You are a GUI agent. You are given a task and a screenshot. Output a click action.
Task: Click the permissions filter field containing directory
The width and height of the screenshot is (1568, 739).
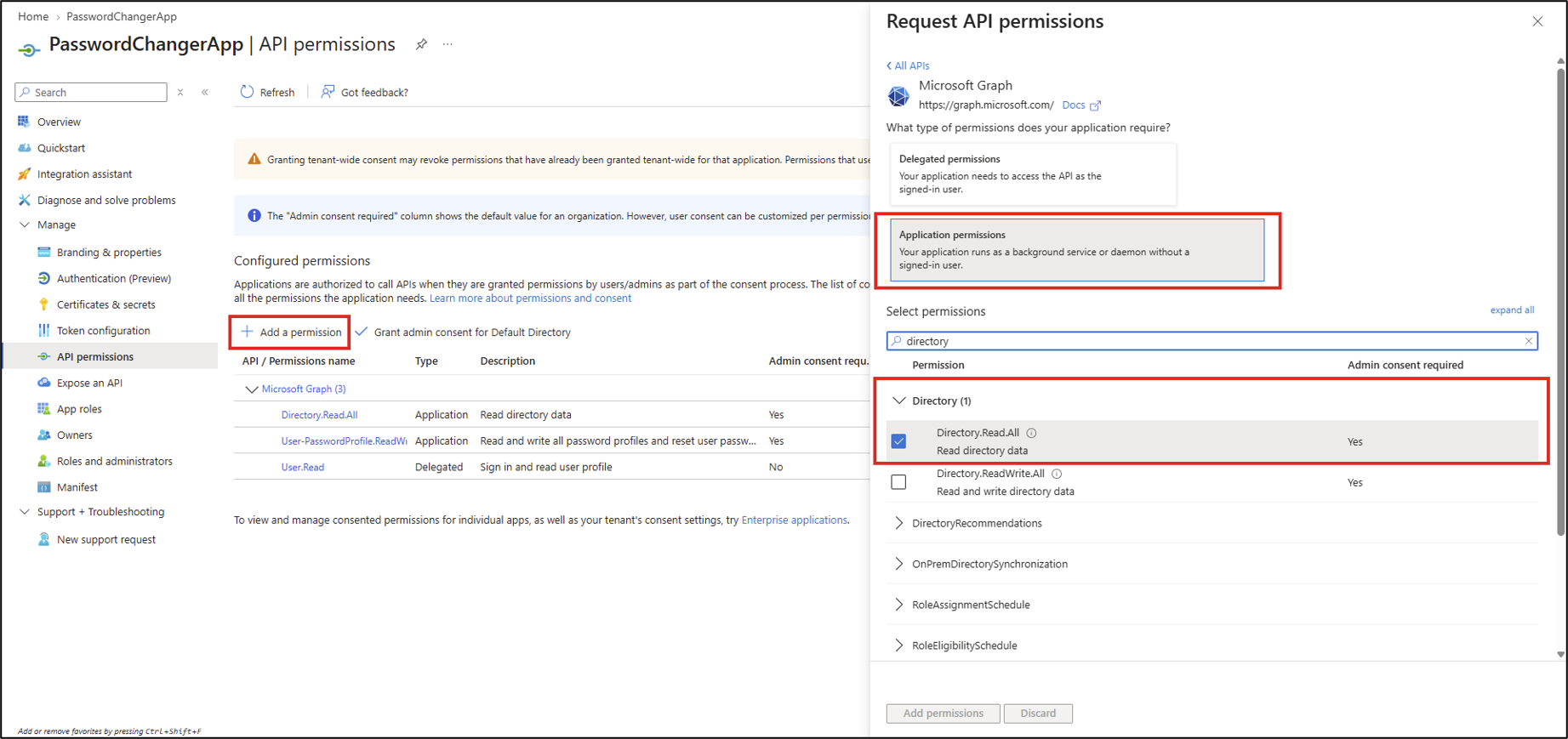(1212, 341)
